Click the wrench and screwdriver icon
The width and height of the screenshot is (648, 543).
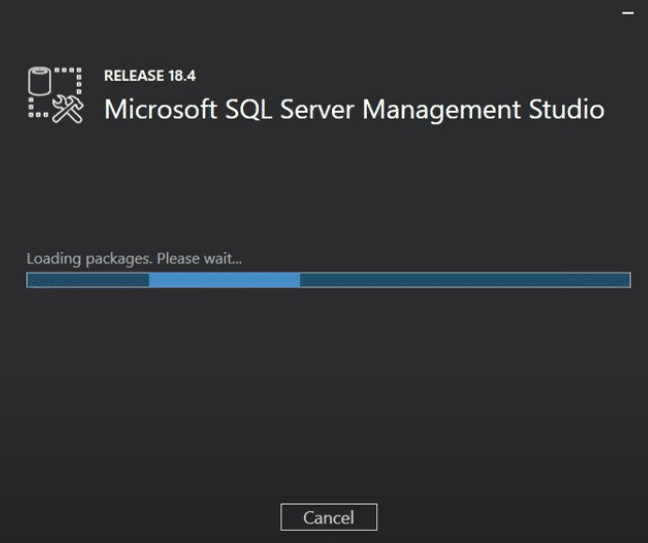point(67,110)
